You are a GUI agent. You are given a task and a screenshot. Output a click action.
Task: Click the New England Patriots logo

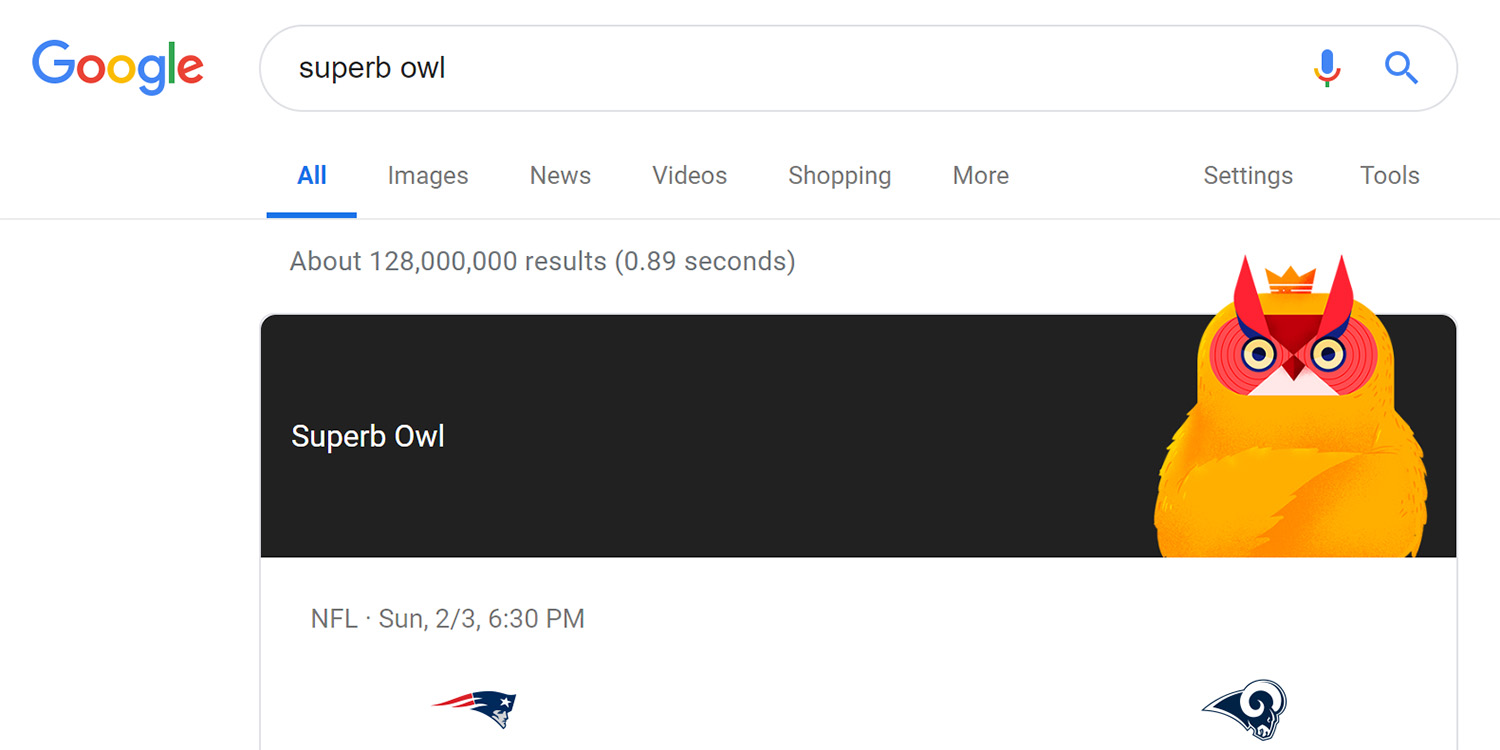[x=475, y=708]
